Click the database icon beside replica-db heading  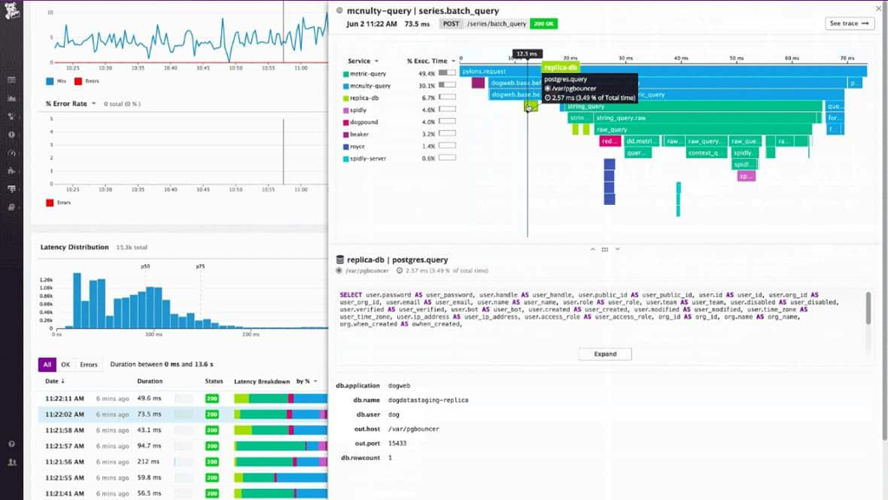tap(340, 260)
